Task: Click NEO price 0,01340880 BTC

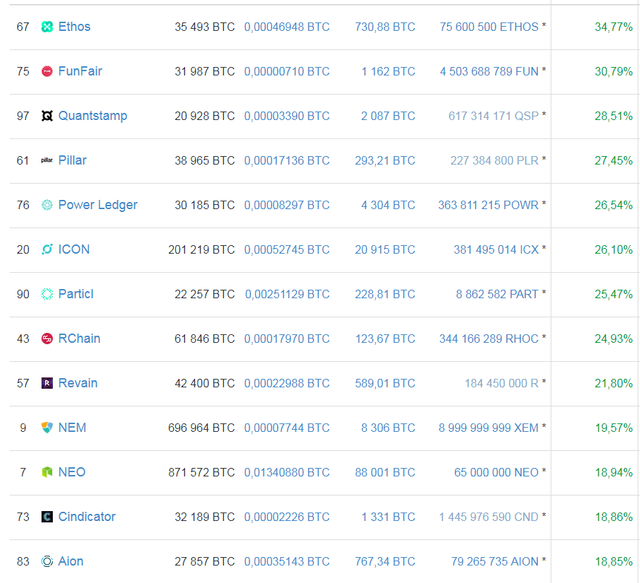Action: 287,472
